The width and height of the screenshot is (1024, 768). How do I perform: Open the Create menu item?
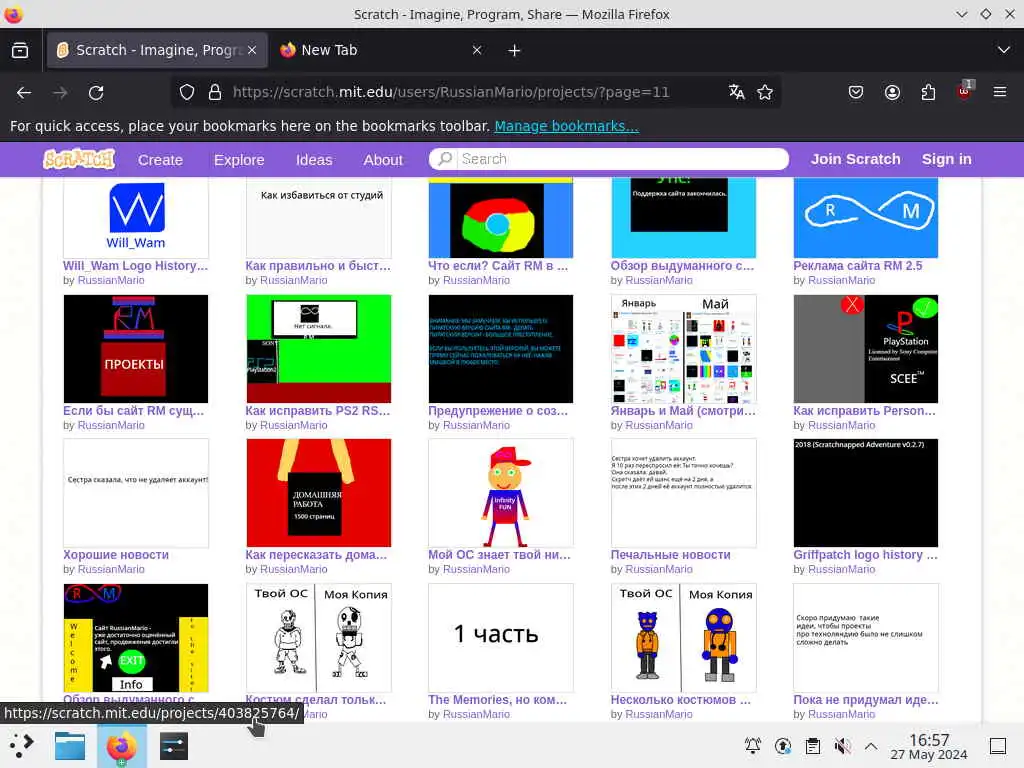tap(160, 160)
